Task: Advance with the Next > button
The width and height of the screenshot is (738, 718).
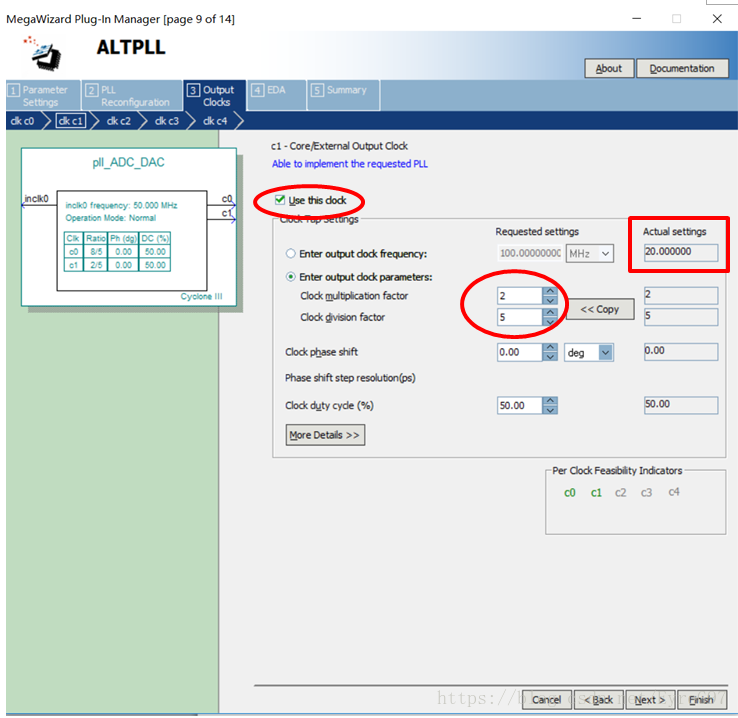Action: click(x=650, y=700)
